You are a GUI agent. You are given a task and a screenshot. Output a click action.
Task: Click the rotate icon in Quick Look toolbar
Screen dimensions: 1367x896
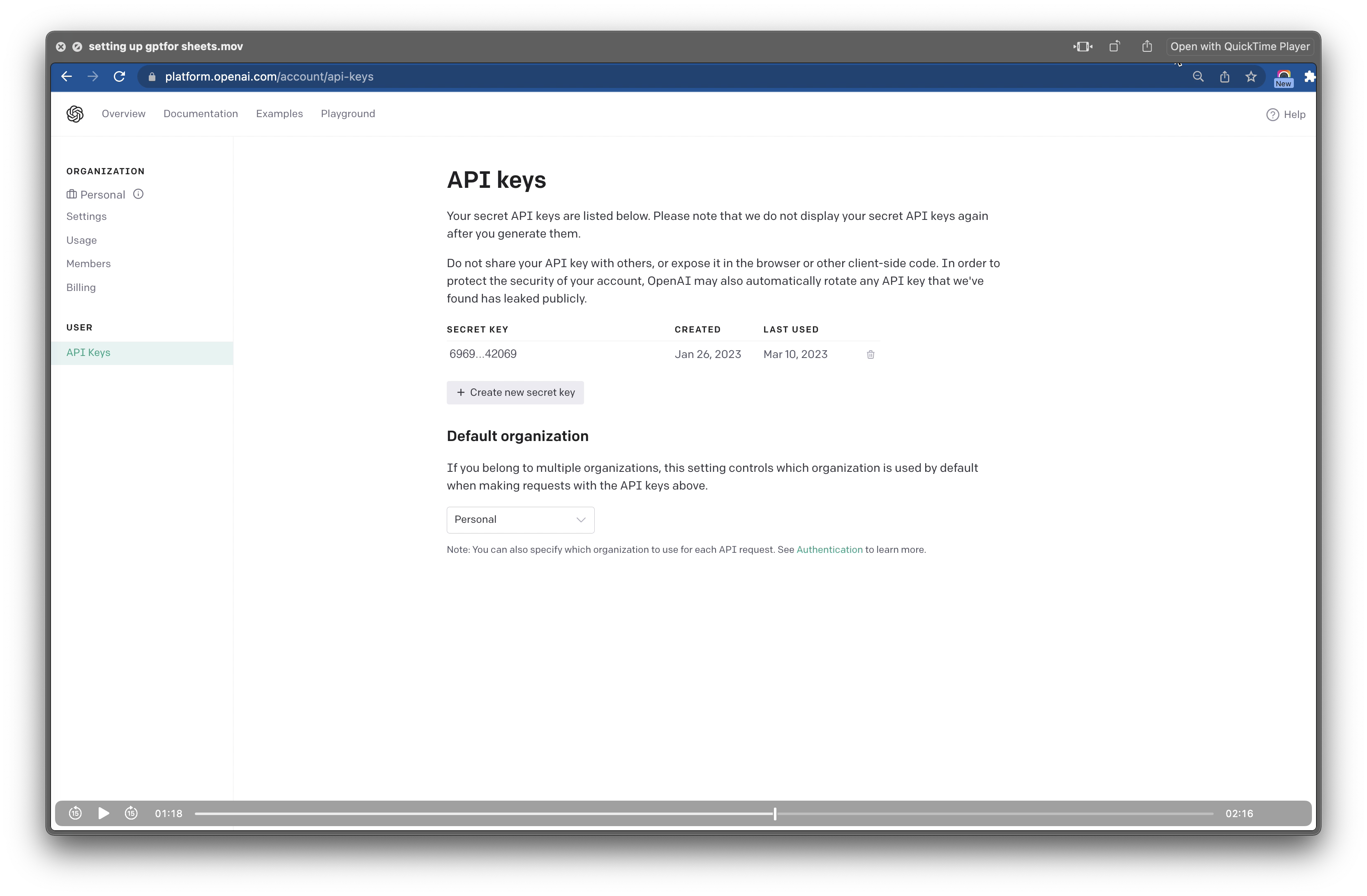pos(1114,46)
